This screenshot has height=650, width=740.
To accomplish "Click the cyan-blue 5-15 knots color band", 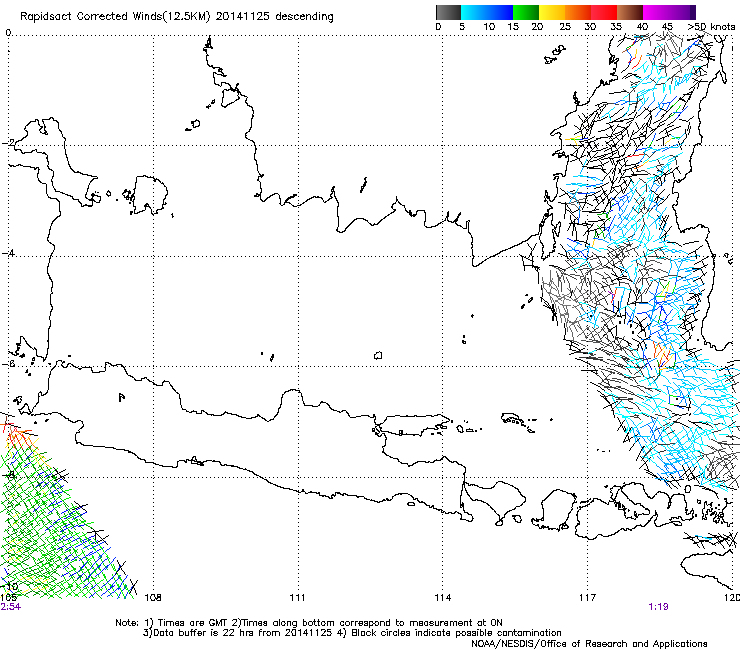I will point(487,12).
